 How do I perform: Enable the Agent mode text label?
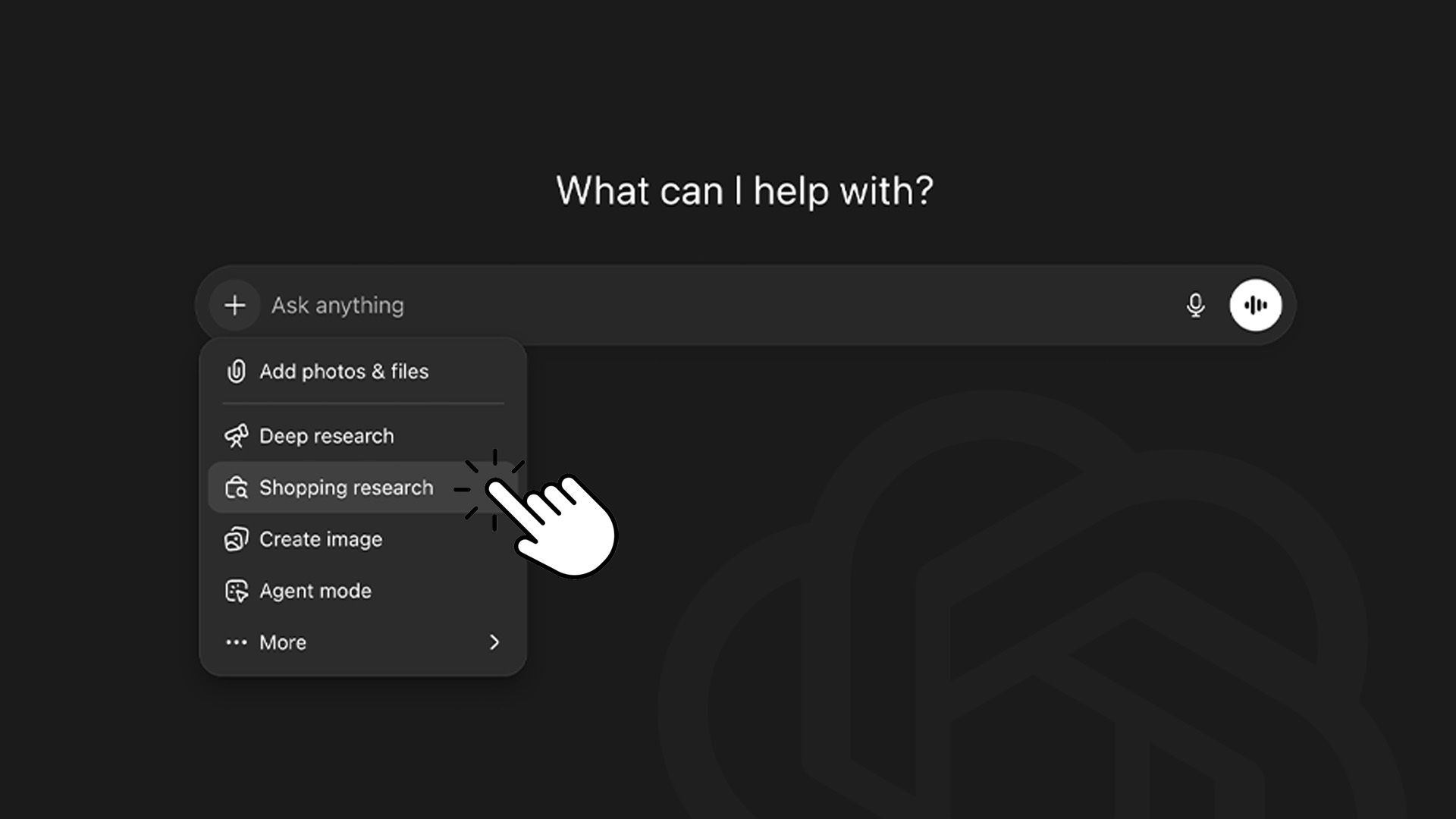tap(315, 591)
